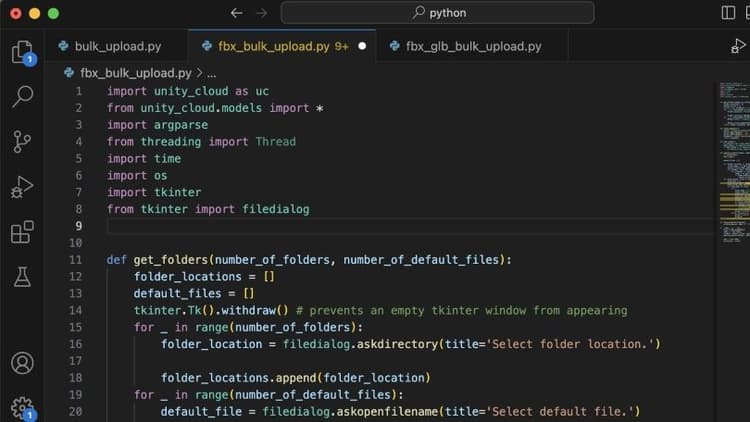750x422 pixels.
Task: Open the Search view magnifier icon
Action: pos(21,97)
